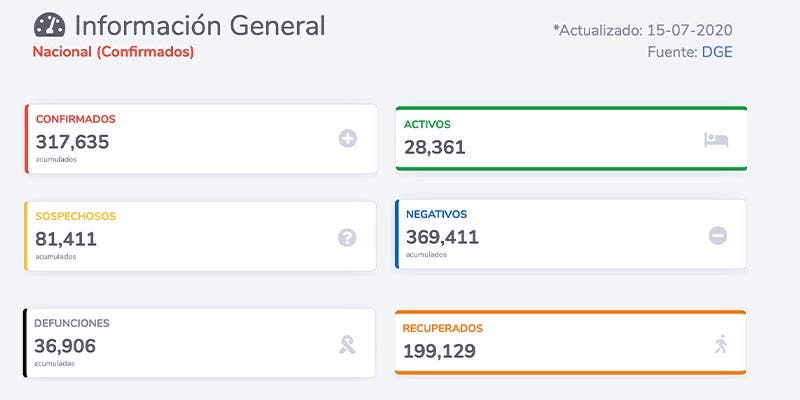Click the bed icon in Activos card
Viewport: 800px width, 400px height.
[x=716, y=140]
